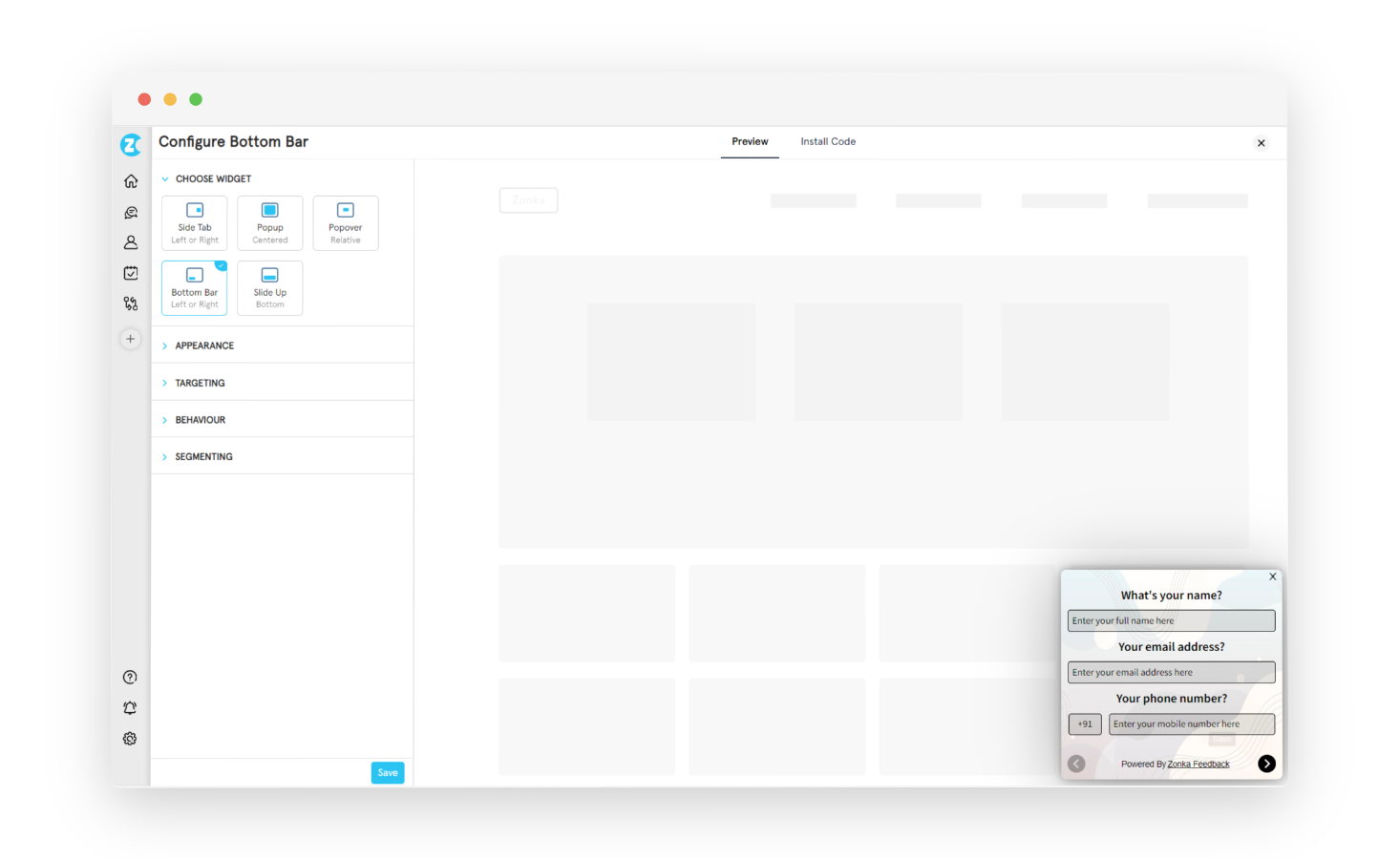The image size is (1400, 859).
Task: Click the Zonka logo in sidebar
Action: click(x=131, y=144)
